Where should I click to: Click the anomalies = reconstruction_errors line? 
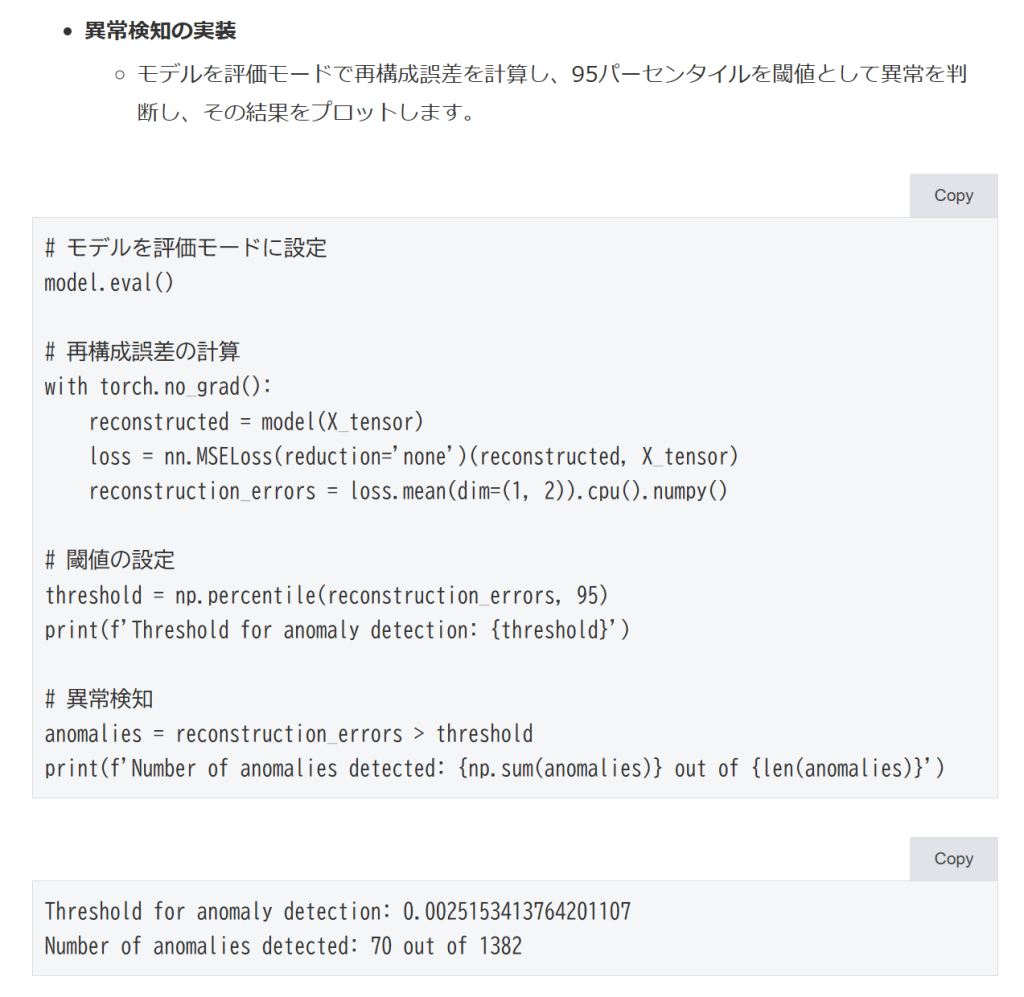pyautogui.click(x=288, y=734)
